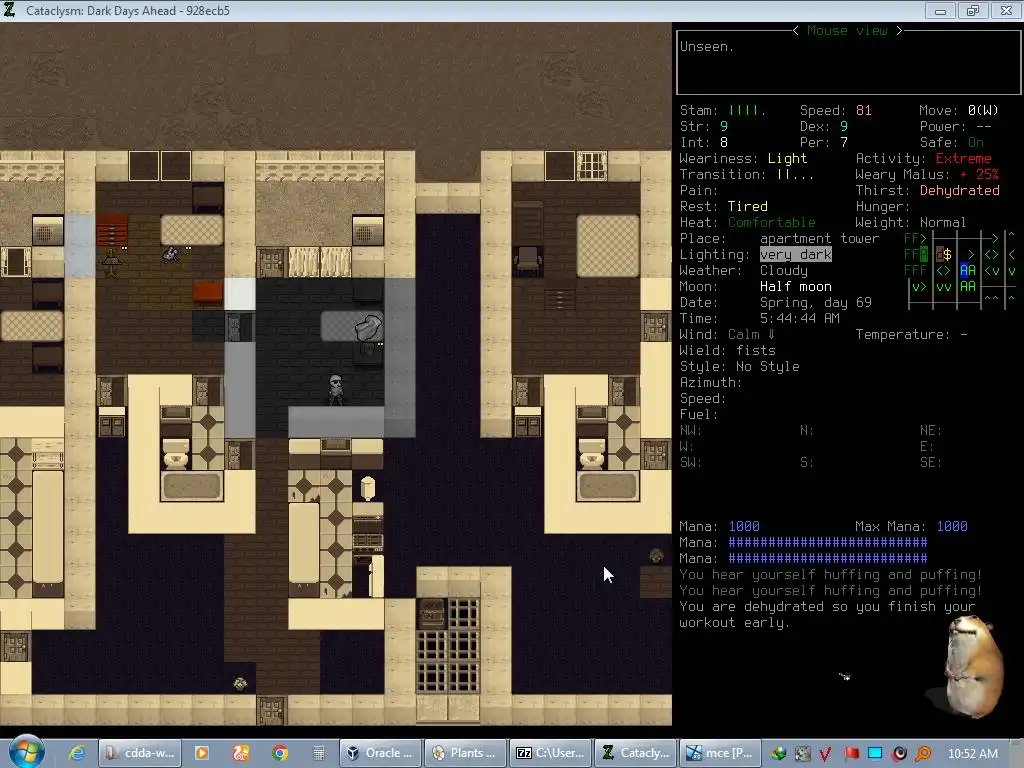This screenshot has height=768, width=1024.
Task: Click the 'Dehydrated' thirst status
Action: (x=959, y=191)
